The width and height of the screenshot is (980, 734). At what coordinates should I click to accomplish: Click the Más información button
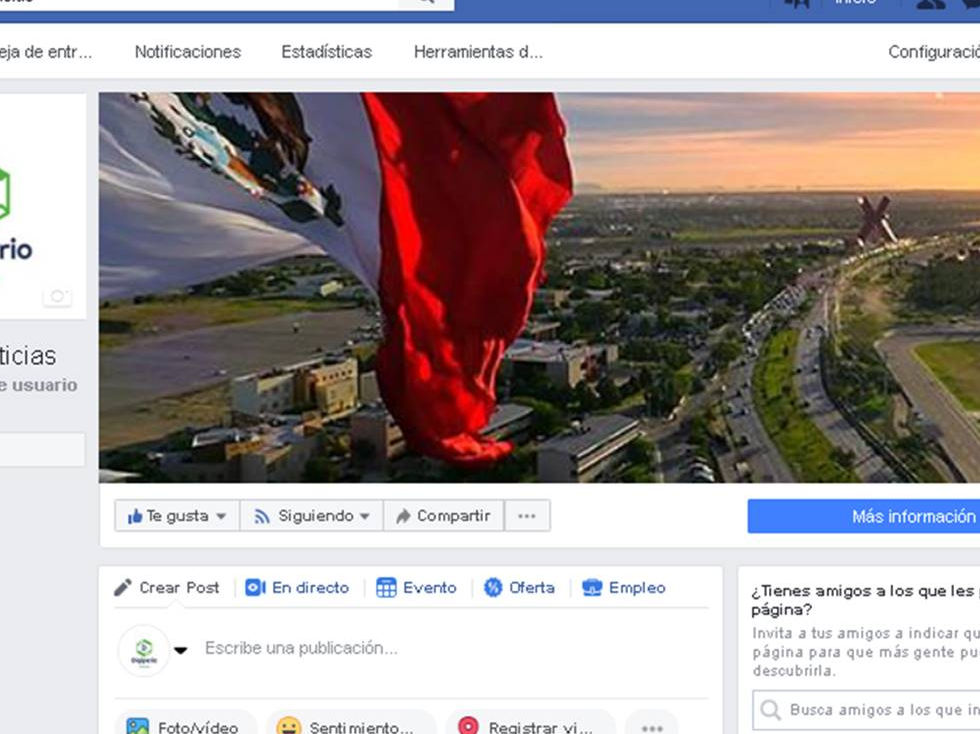click(864, 516)
